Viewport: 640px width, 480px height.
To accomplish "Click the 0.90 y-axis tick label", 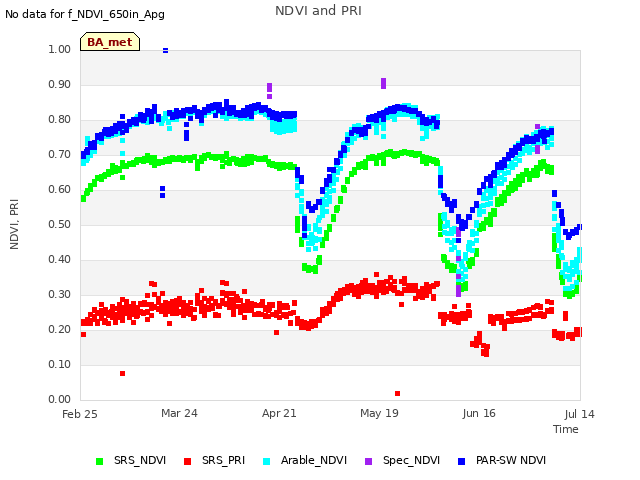I will [x=60, y=84].
